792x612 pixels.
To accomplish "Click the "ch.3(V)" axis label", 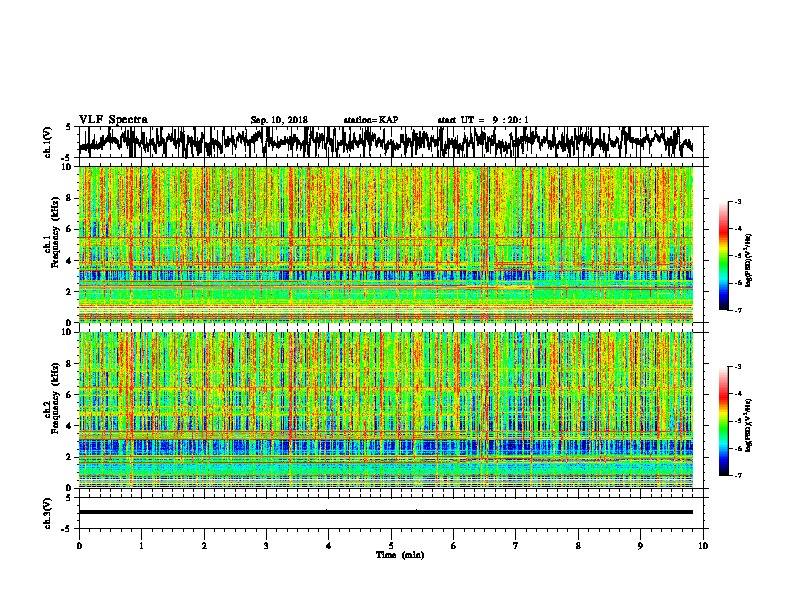I will pyautogui.click(x=48, y=513).
